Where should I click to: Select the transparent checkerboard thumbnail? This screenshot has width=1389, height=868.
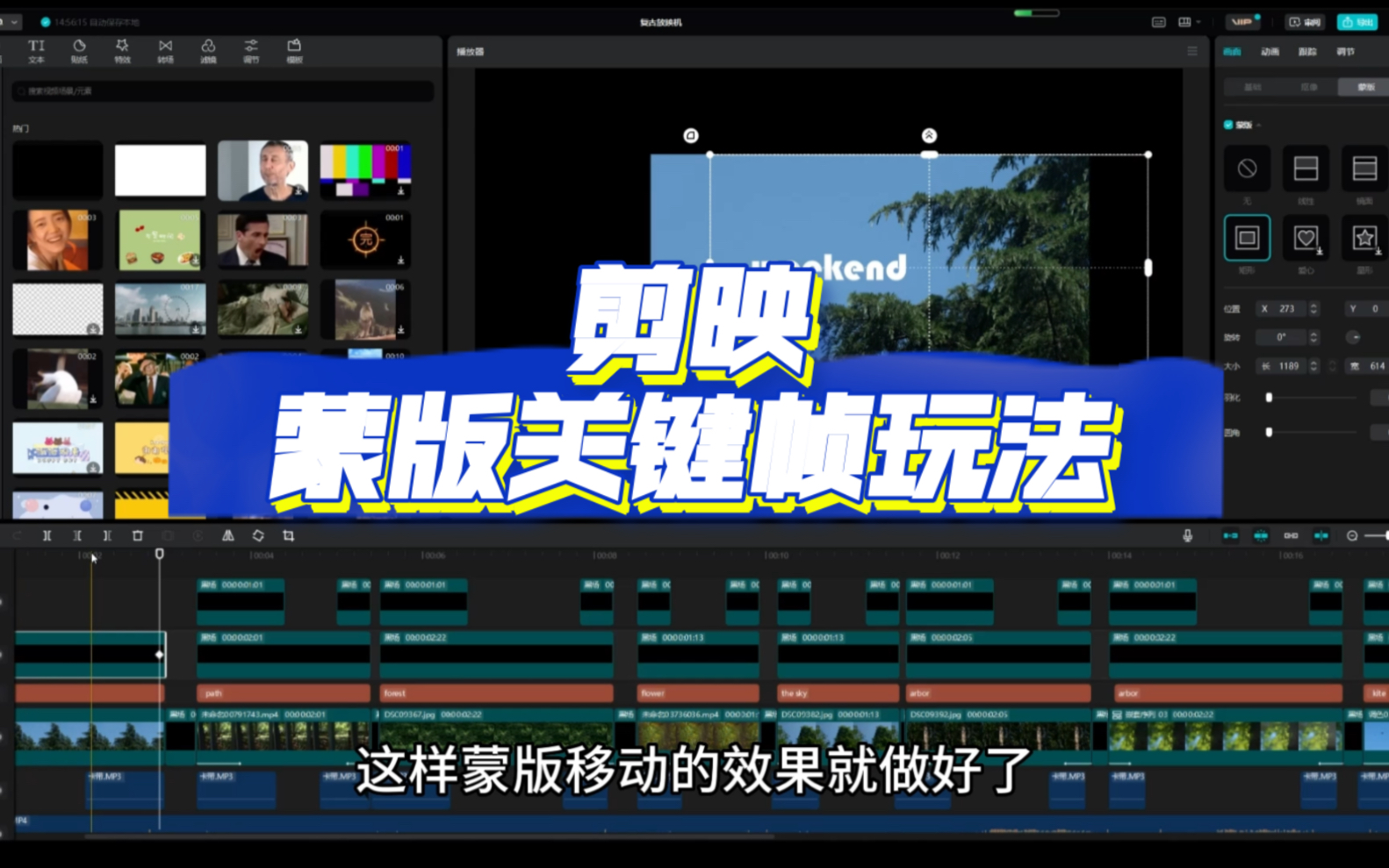pos(58,309)
